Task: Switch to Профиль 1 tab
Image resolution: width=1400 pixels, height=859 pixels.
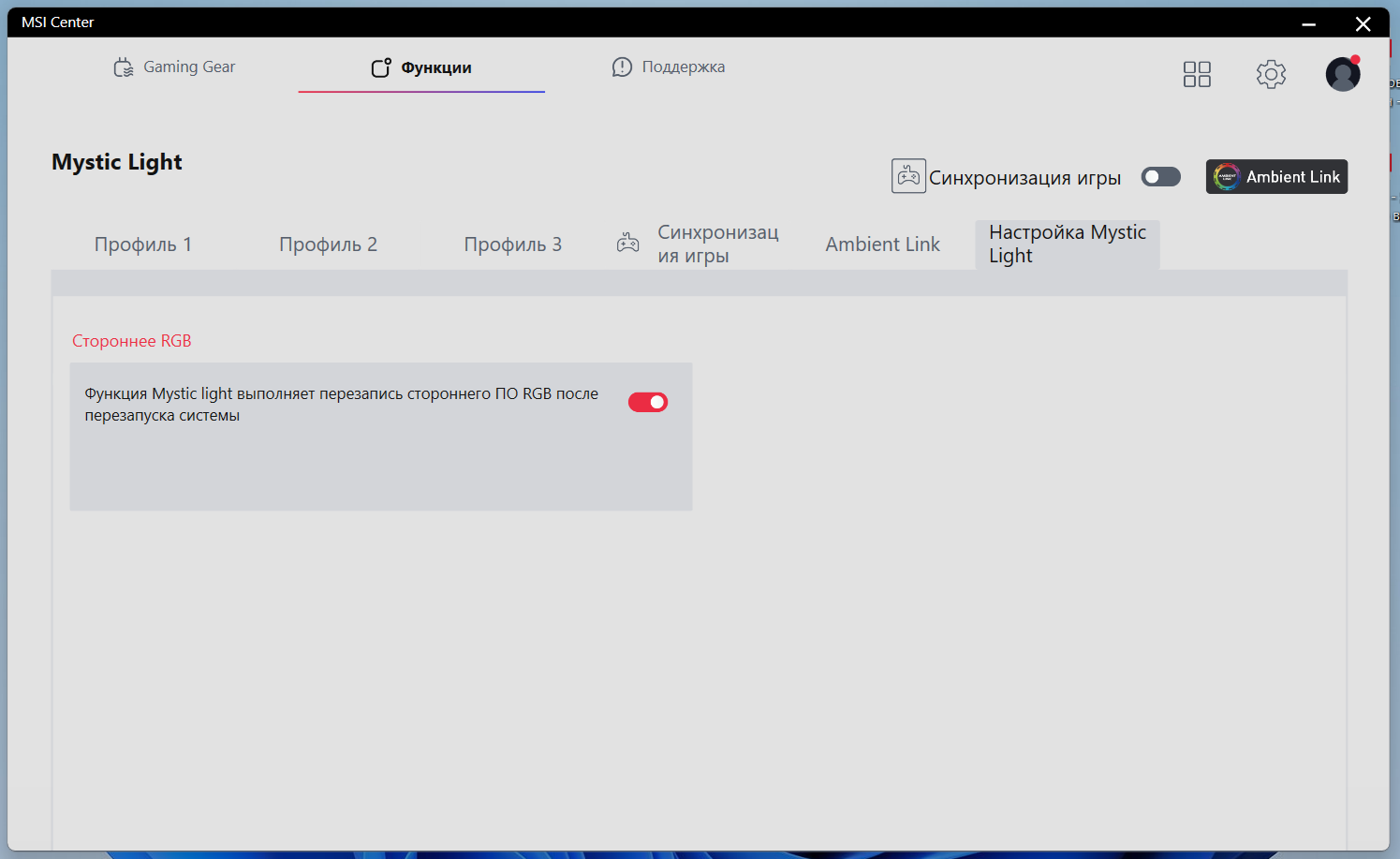Action: tap(143, 244)
